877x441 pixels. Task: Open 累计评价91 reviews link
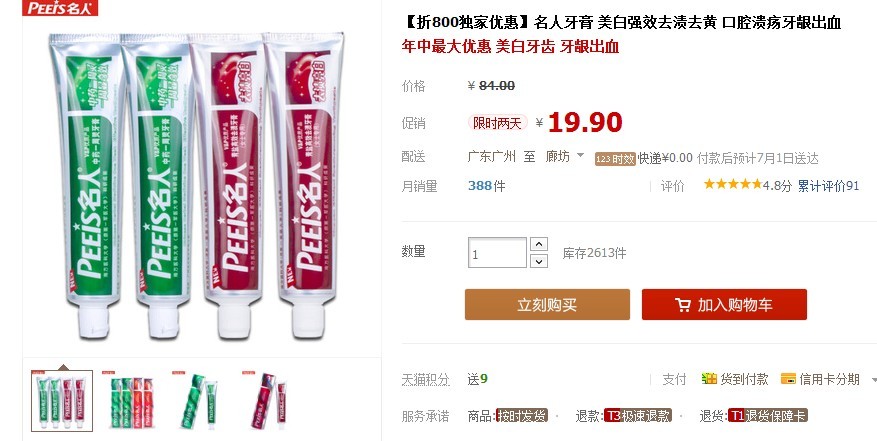(828, 186)
